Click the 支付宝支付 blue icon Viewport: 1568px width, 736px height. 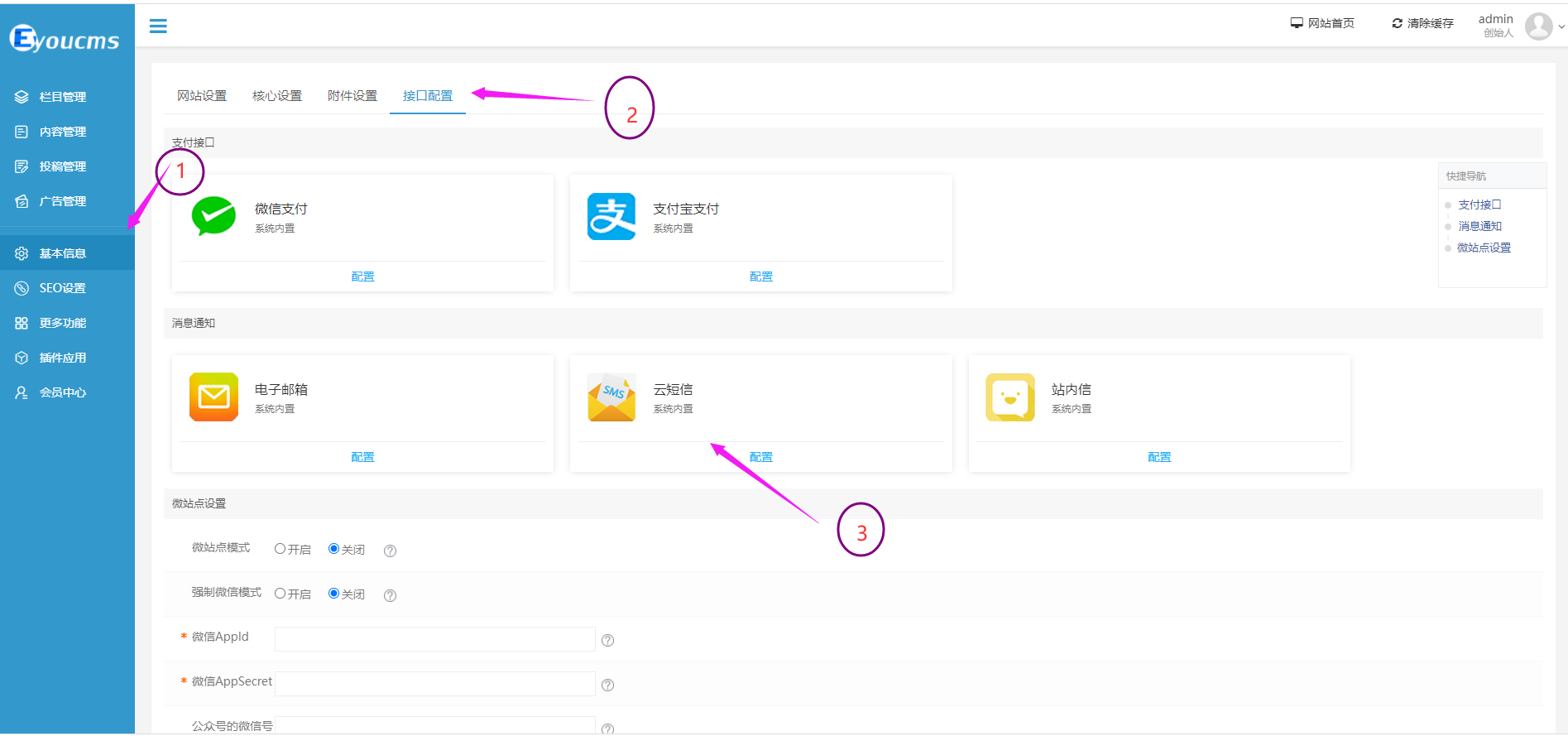click(611, 216)
